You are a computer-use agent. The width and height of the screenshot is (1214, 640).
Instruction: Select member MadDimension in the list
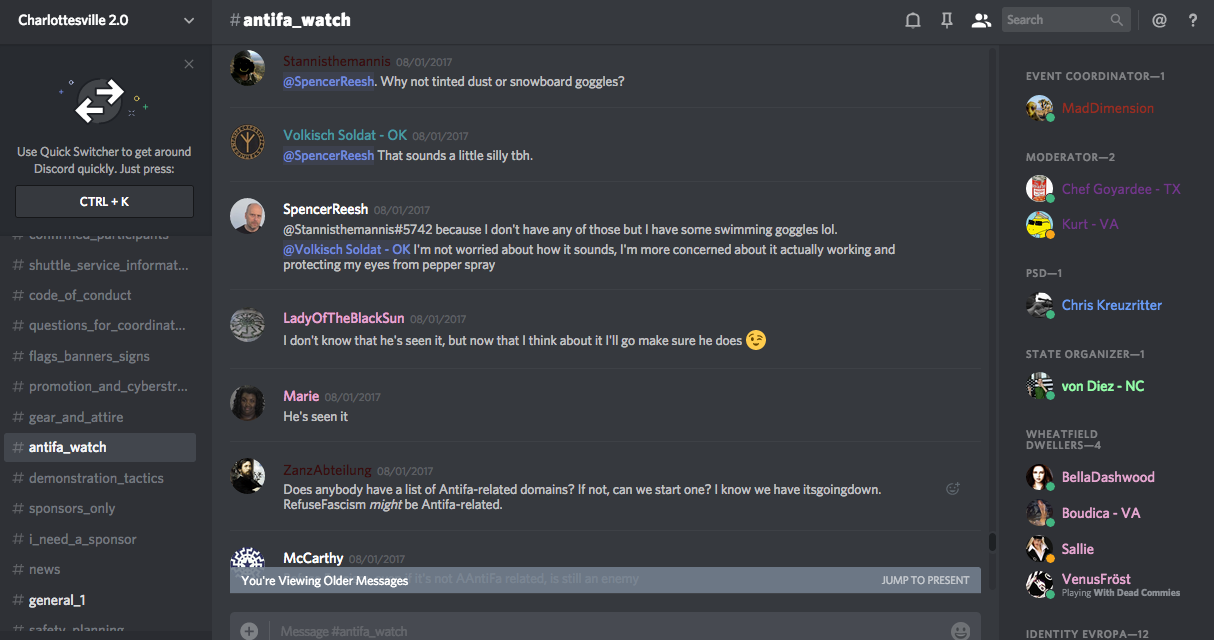coord(1108,108)
